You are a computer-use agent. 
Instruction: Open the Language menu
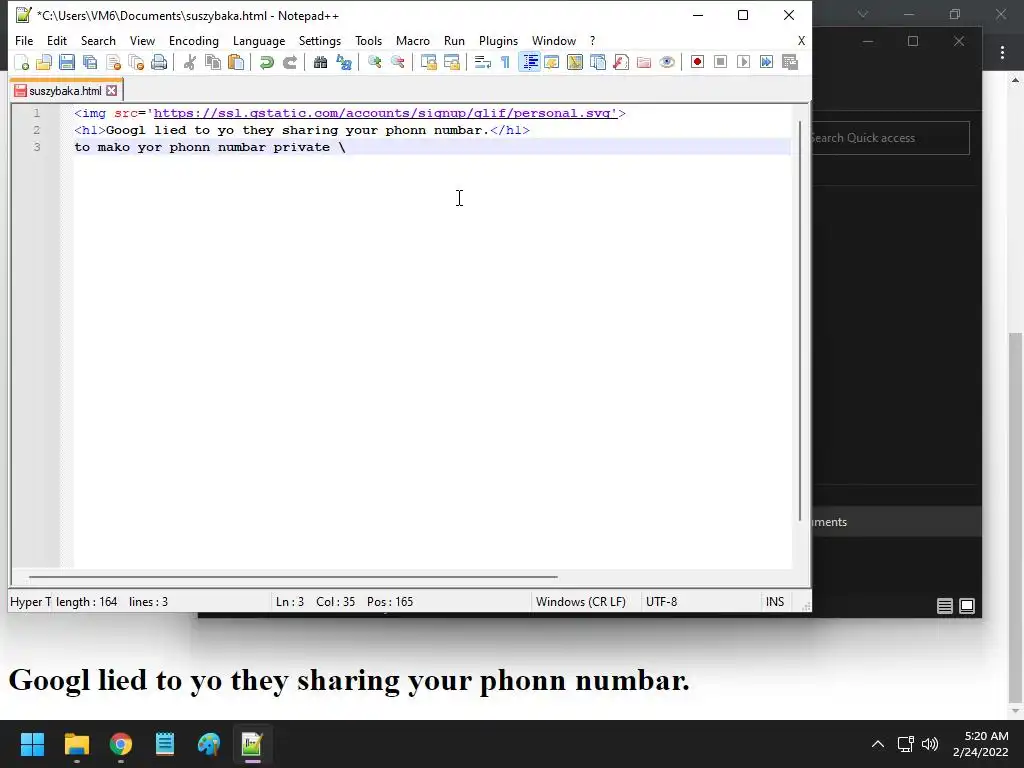(259, 40)
